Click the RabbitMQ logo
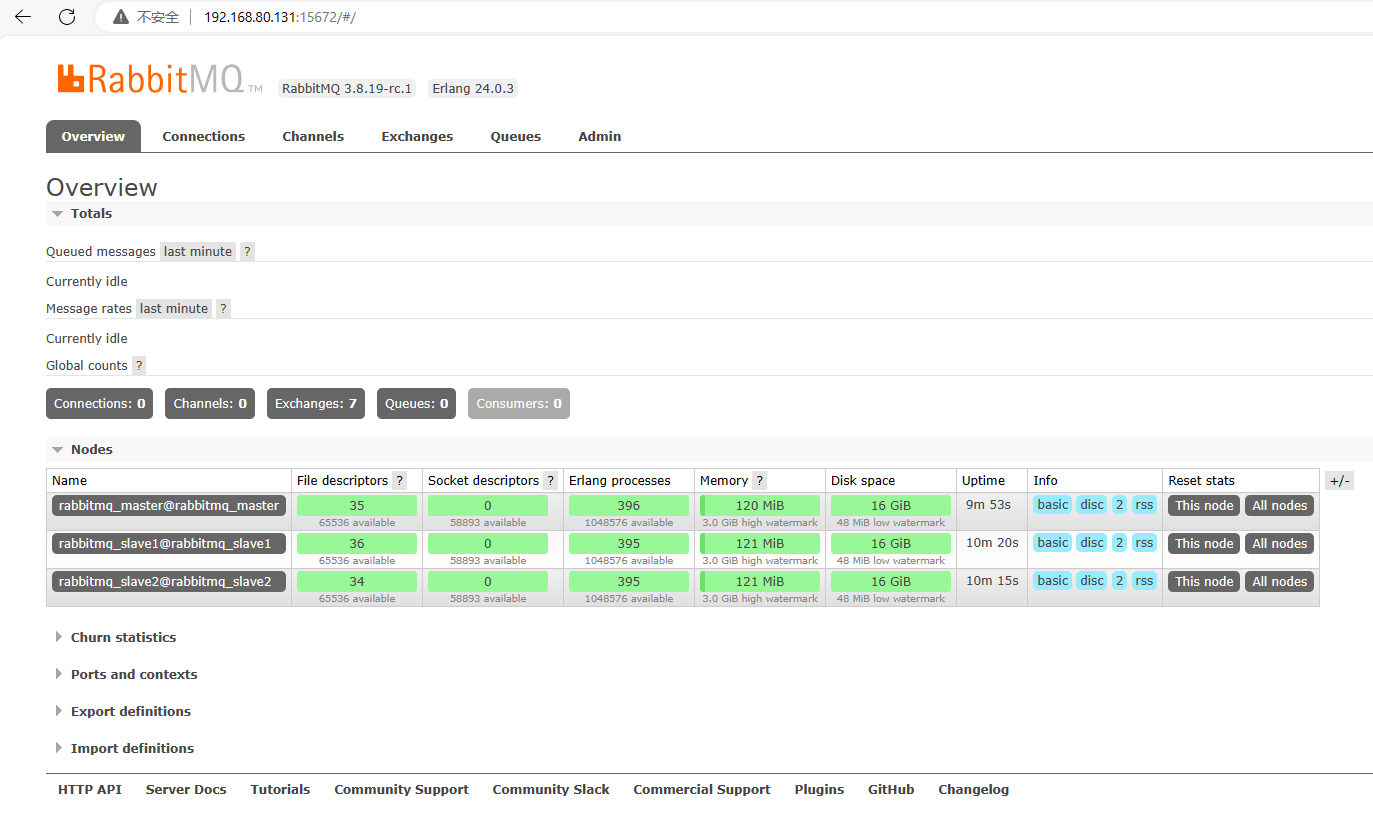This screenshot has width=1373, height=823. 160,79
